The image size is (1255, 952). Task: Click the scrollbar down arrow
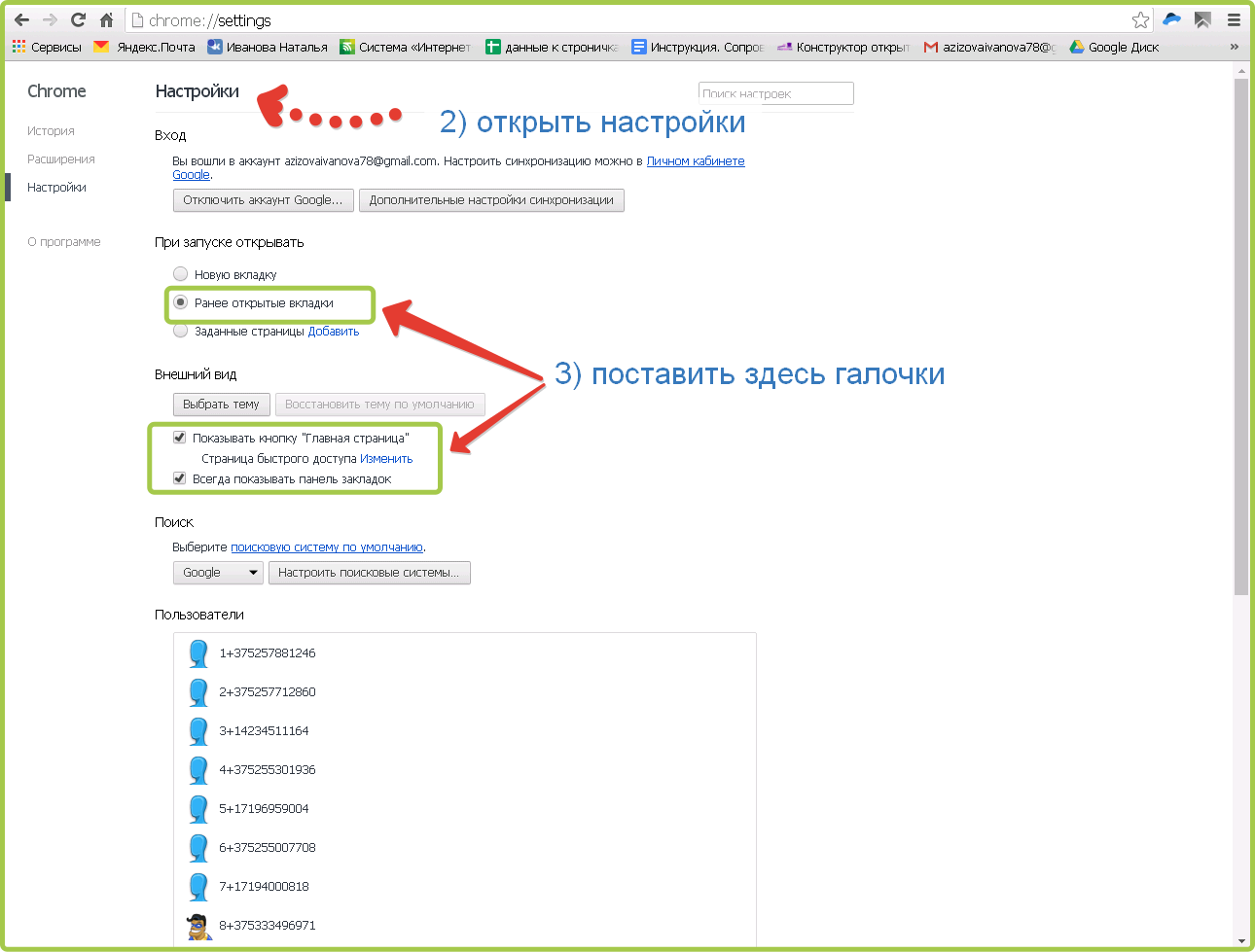pyautogui.click(x=1241, y=941)
